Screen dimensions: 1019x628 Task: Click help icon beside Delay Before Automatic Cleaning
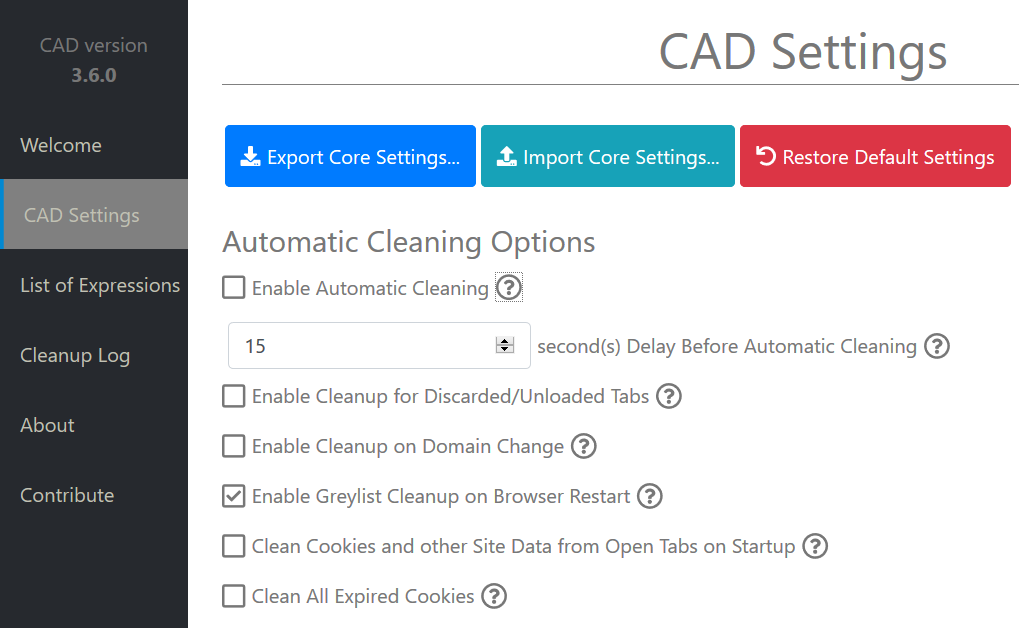click(x=937, y=346)
